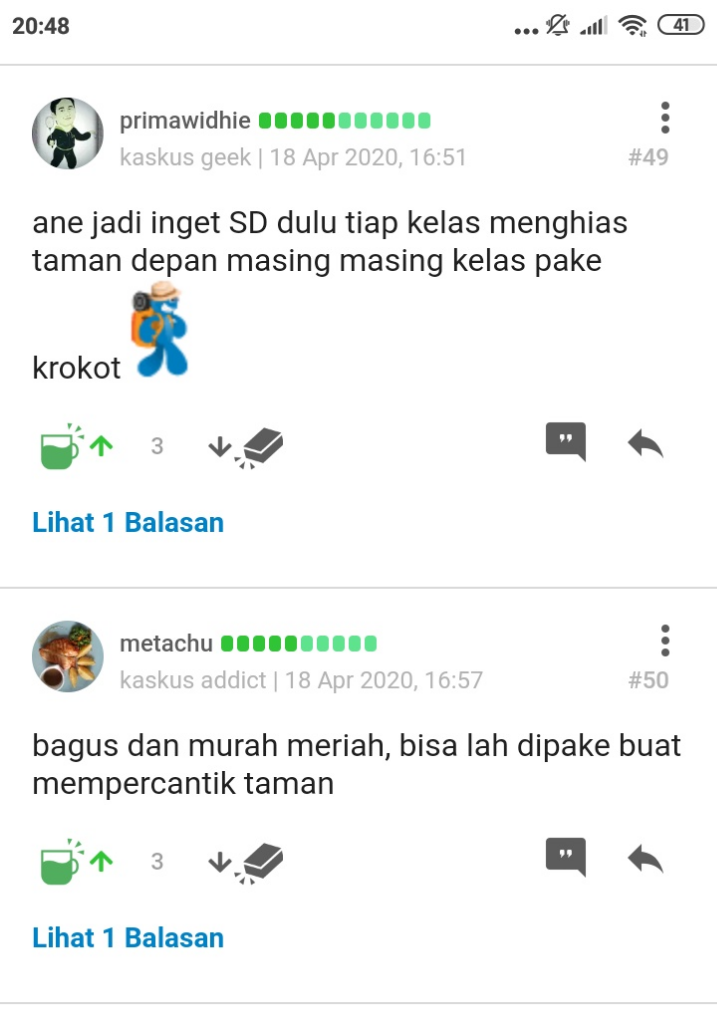Open the three-dot menu on post #49
This screenshot has width=717, height=1024.
tap(665, 118)
